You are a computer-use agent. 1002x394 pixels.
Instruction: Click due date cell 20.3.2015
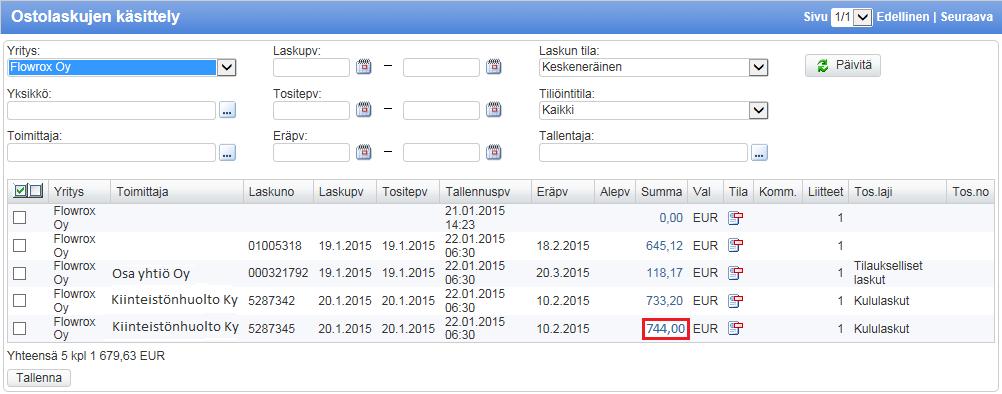(x=563, y=273)
